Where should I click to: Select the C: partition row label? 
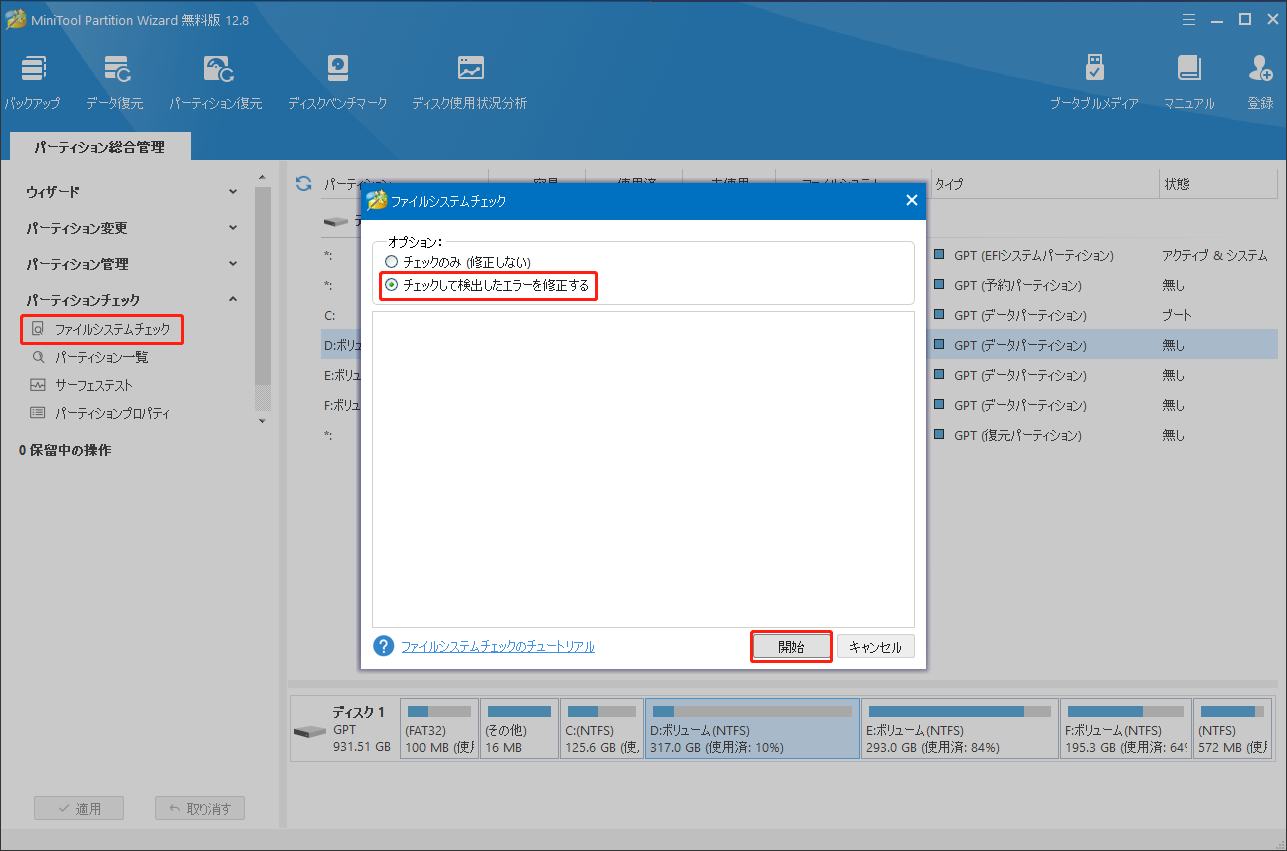329,316
